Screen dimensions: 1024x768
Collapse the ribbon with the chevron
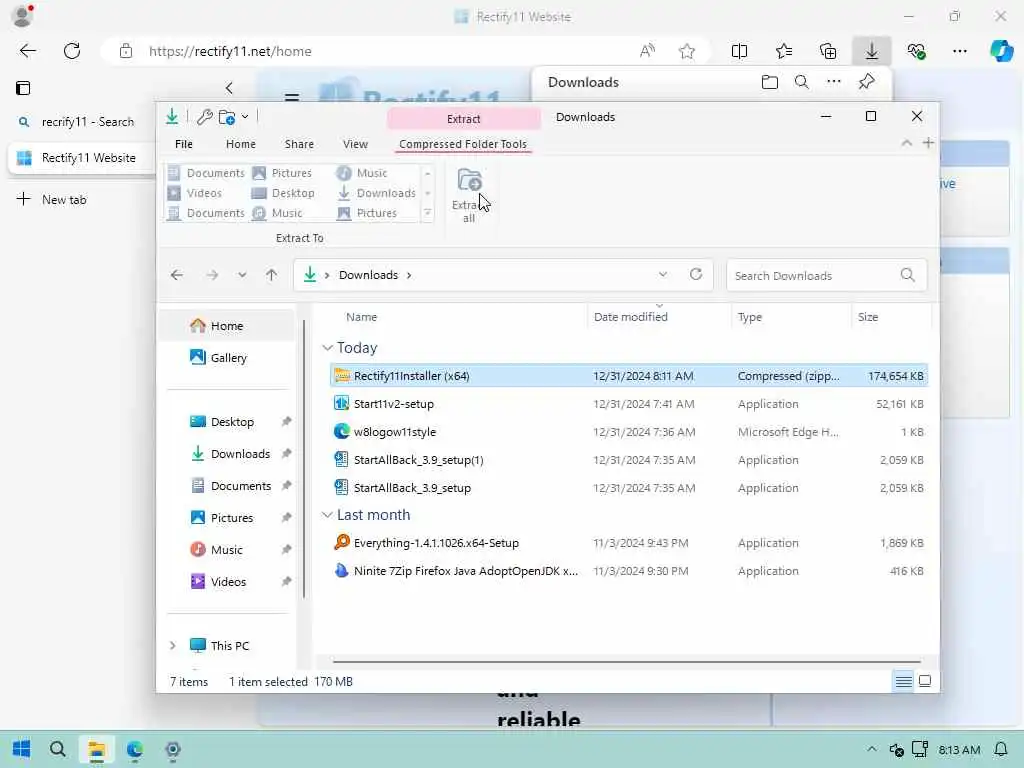pos(906,143)
